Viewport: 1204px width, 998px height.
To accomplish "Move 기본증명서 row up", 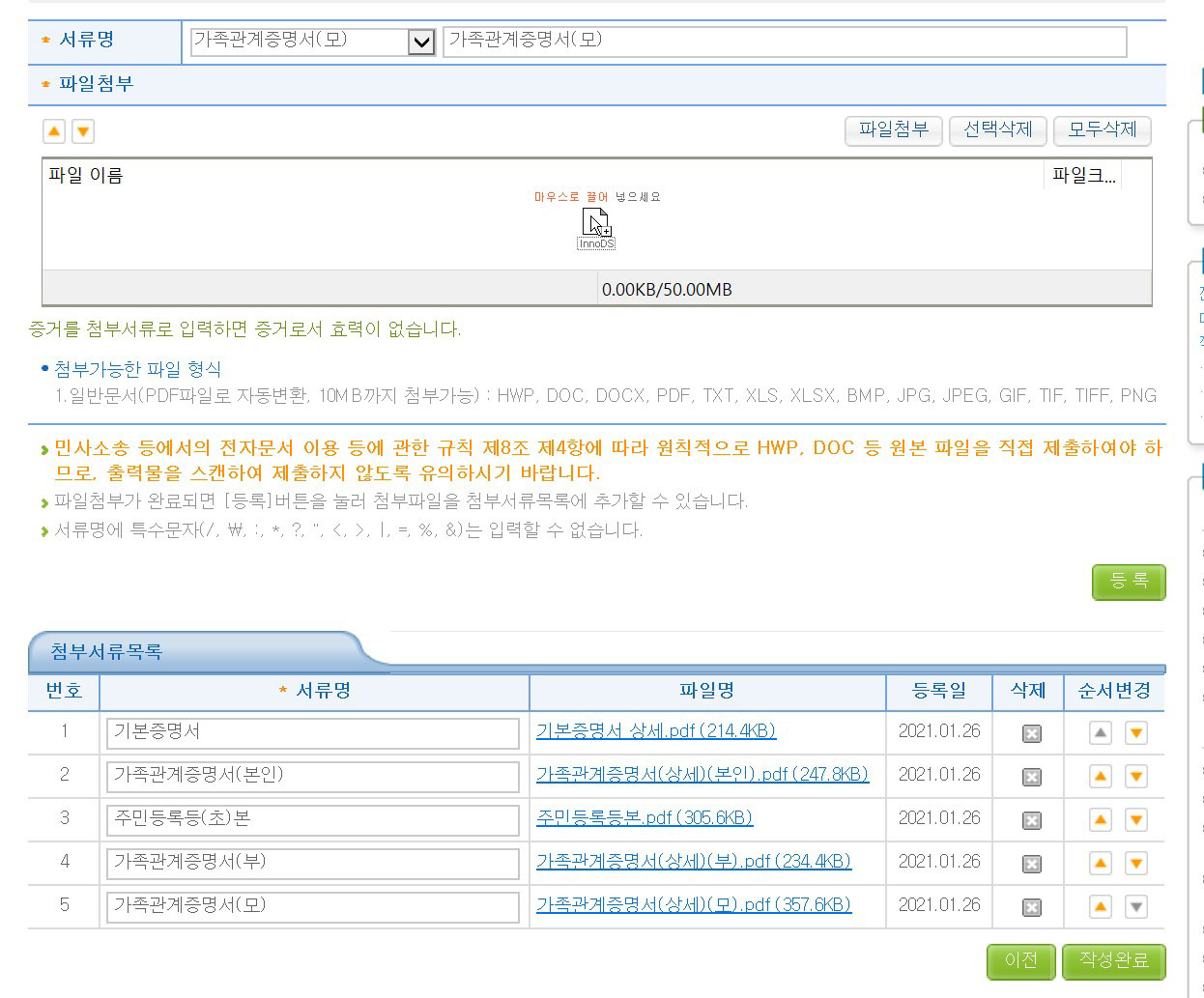I will (x=1101, y=732).
